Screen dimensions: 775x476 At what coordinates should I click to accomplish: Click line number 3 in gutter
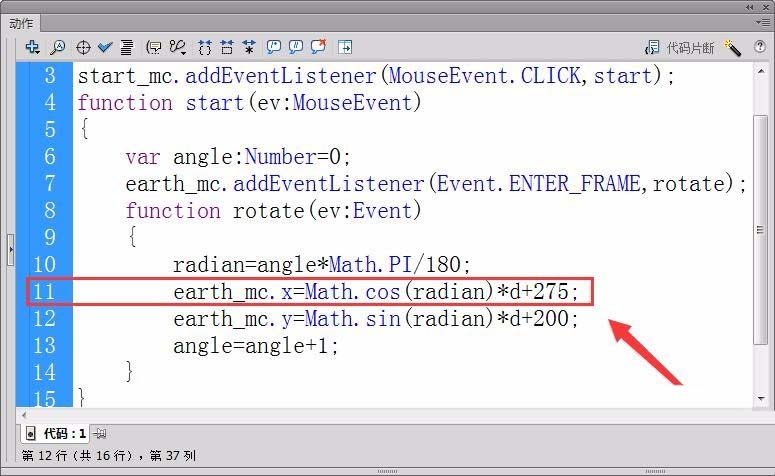pos(49,76)
